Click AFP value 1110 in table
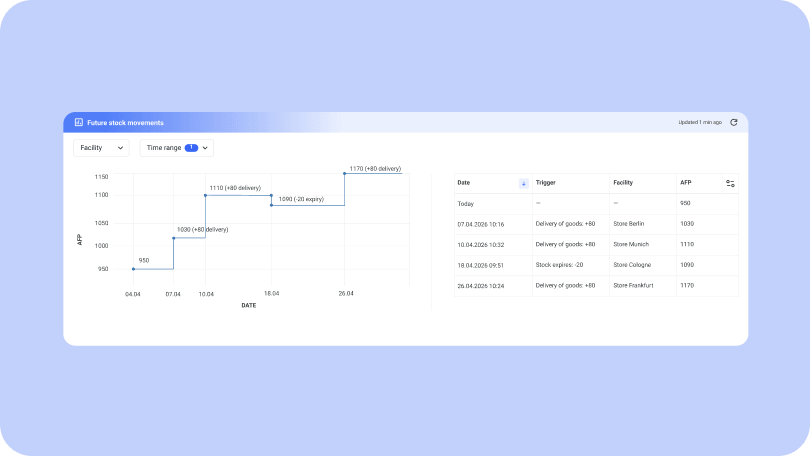Viewport: 810px width, 456px height. pos(687,244)
